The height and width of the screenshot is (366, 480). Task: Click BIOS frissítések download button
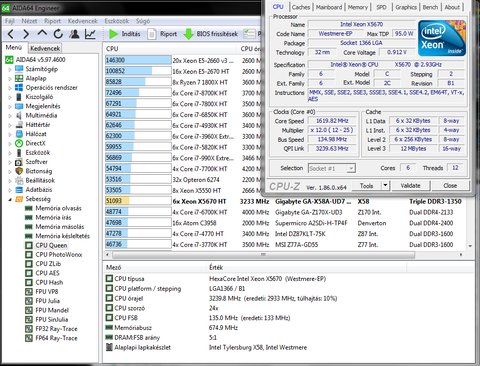[x=211, y=34]
